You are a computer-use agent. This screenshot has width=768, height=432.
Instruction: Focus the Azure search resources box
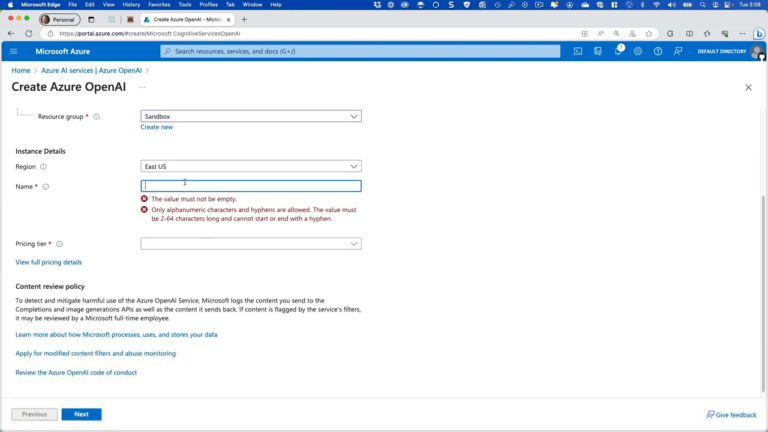360,51
